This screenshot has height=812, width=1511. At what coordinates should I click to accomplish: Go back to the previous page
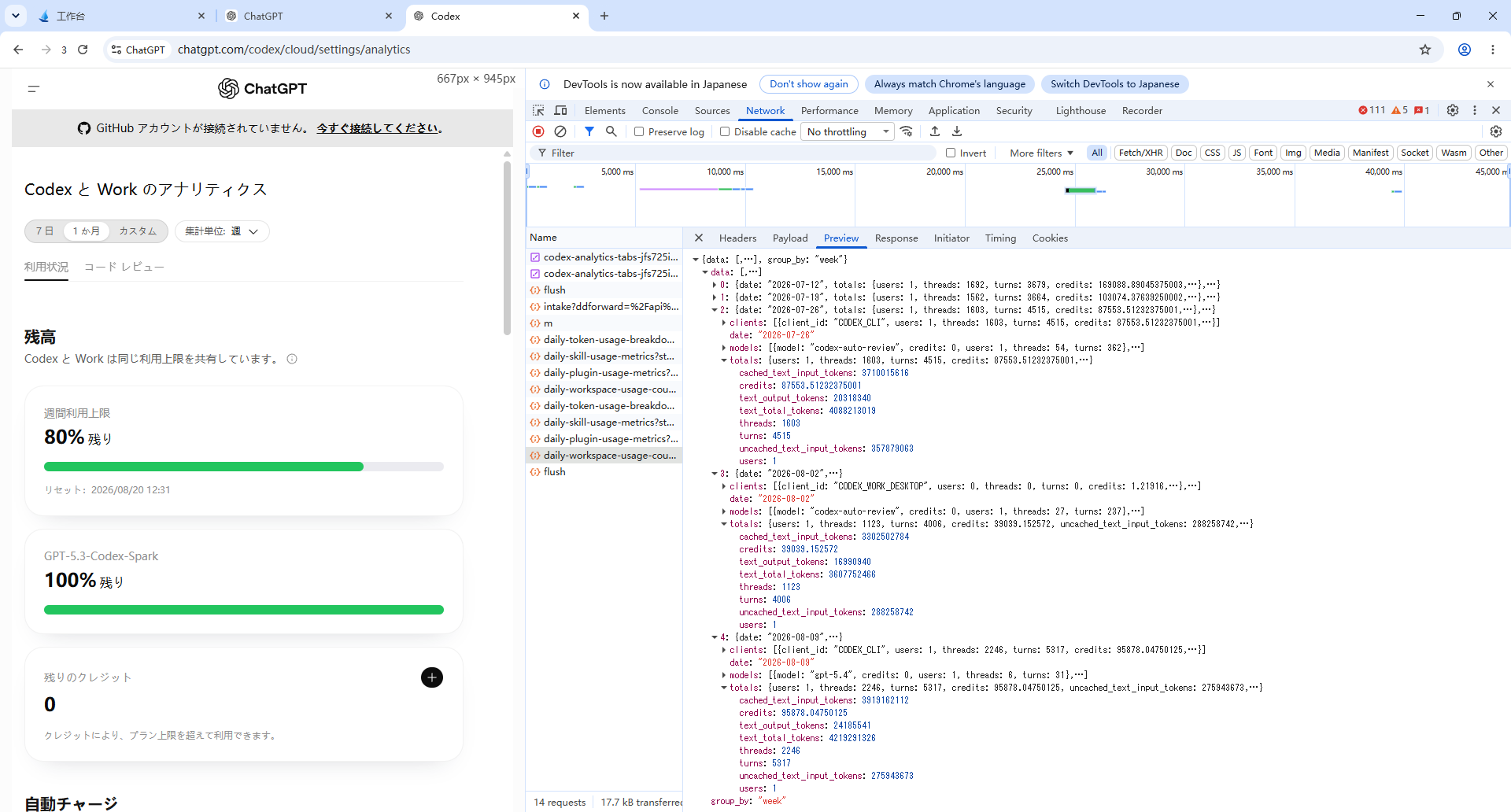pos(18,50)
